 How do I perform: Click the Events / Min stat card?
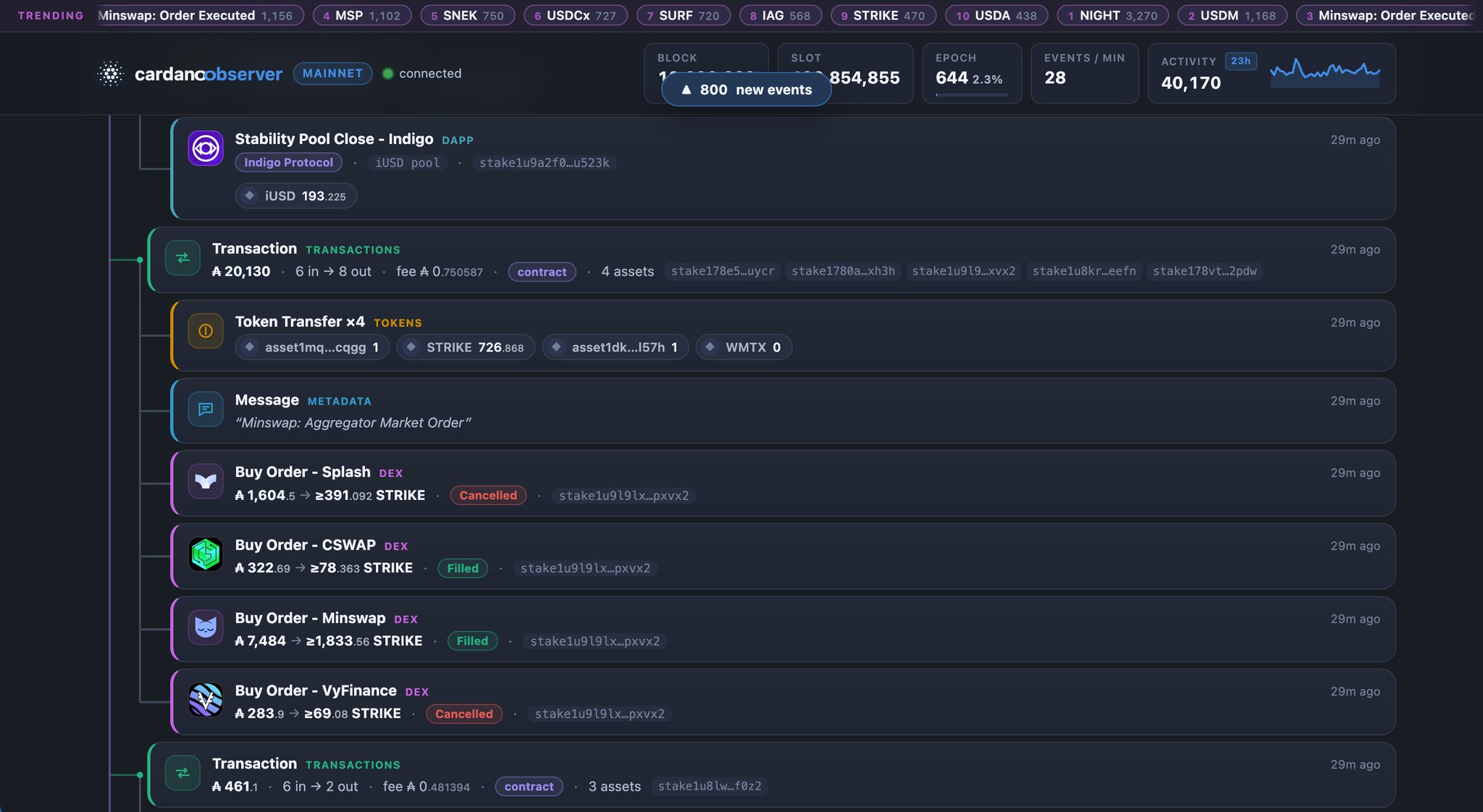(1085, 73)
